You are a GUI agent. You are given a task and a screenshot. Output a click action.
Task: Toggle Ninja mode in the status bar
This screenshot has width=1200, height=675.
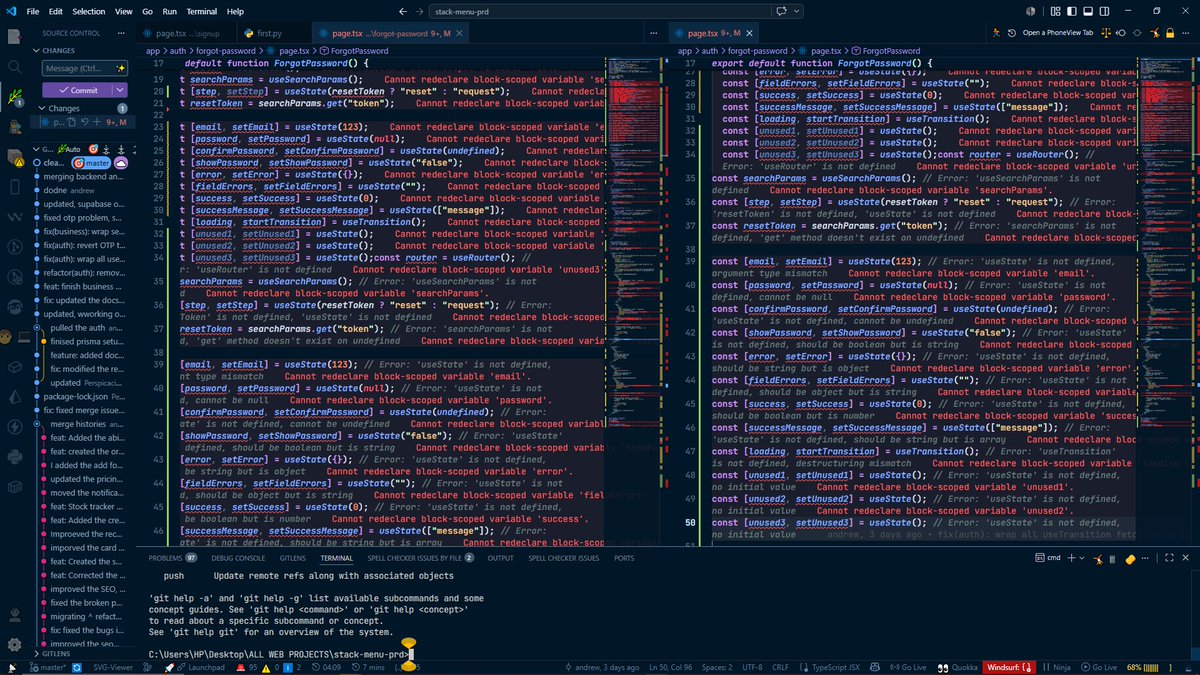pyautogui.click(x=1056, y=668)
